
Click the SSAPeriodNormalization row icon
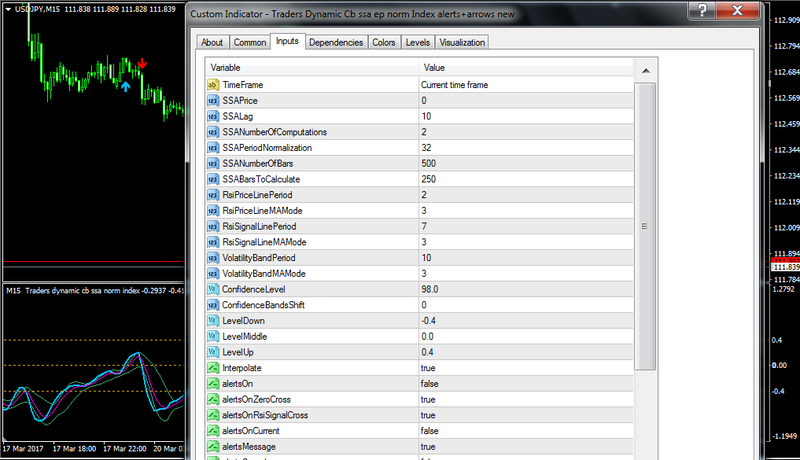tap(213, 148)
